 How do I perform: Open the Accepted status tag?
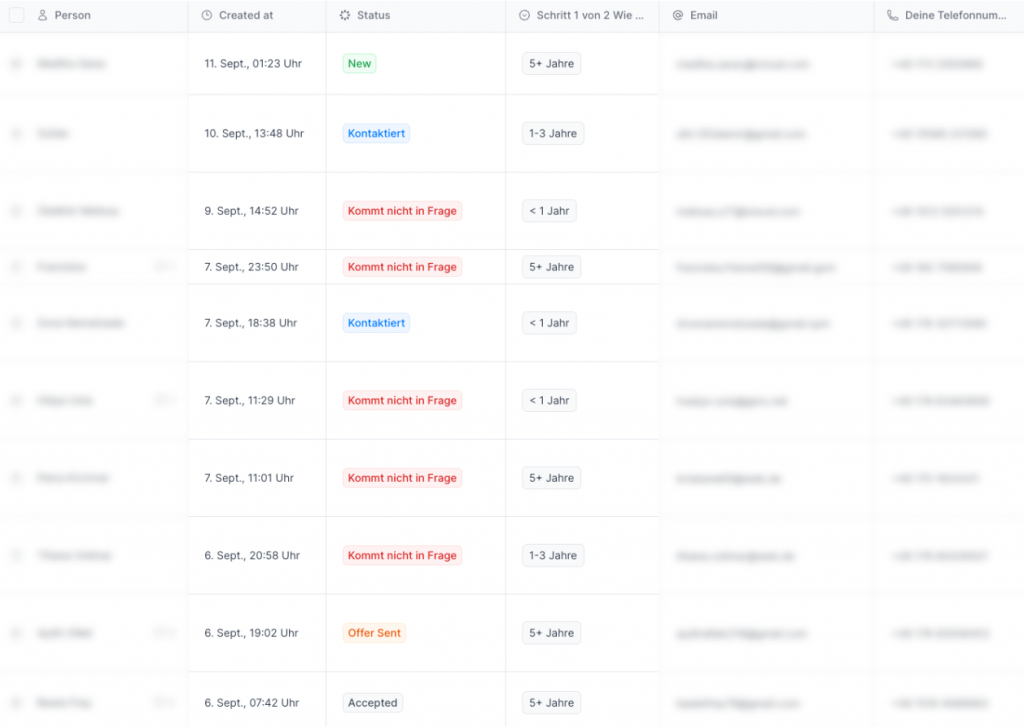[372, 703]
